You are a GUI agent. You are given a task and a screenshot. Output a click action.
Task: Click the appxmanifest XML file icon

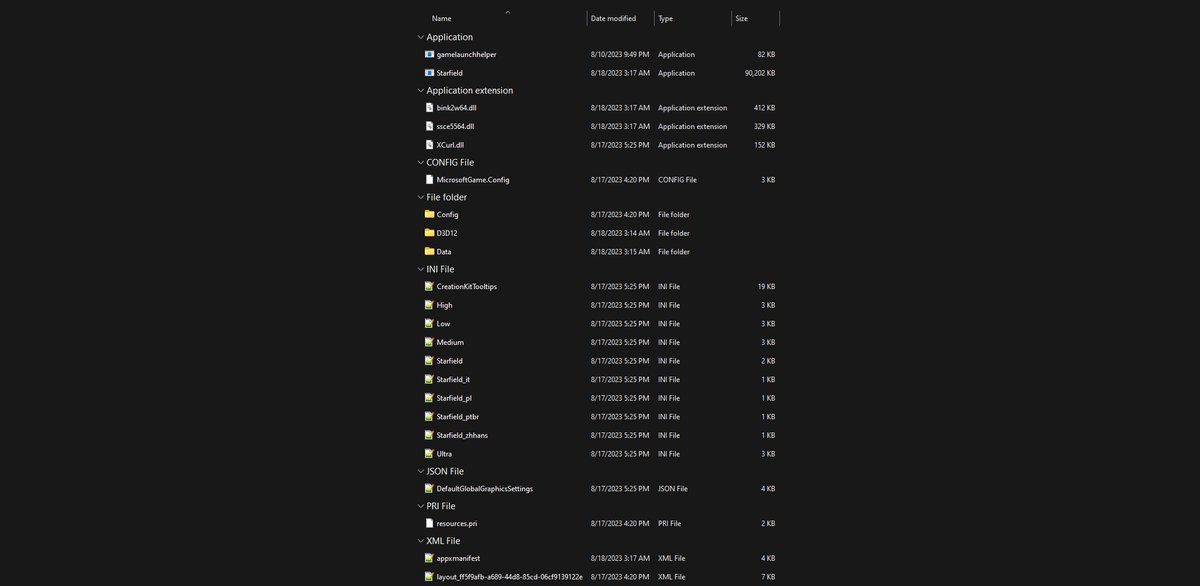coord(429,558)
